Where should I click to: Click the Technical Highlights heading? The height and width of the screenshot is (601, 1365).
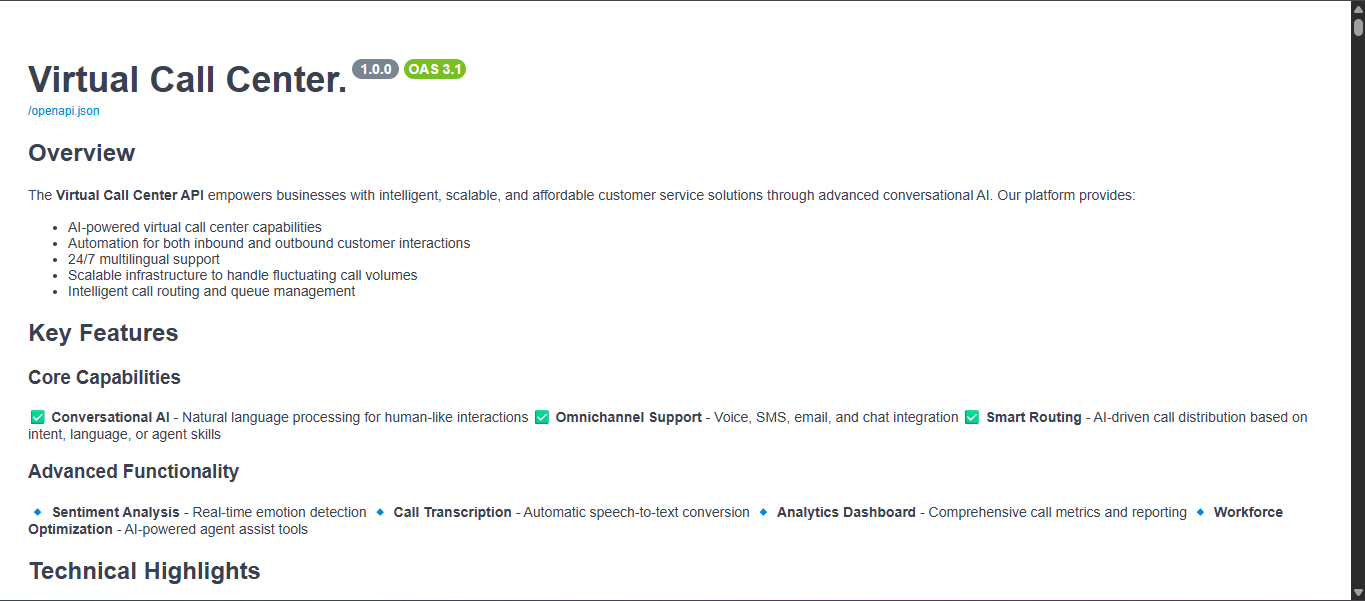(145, 571)
